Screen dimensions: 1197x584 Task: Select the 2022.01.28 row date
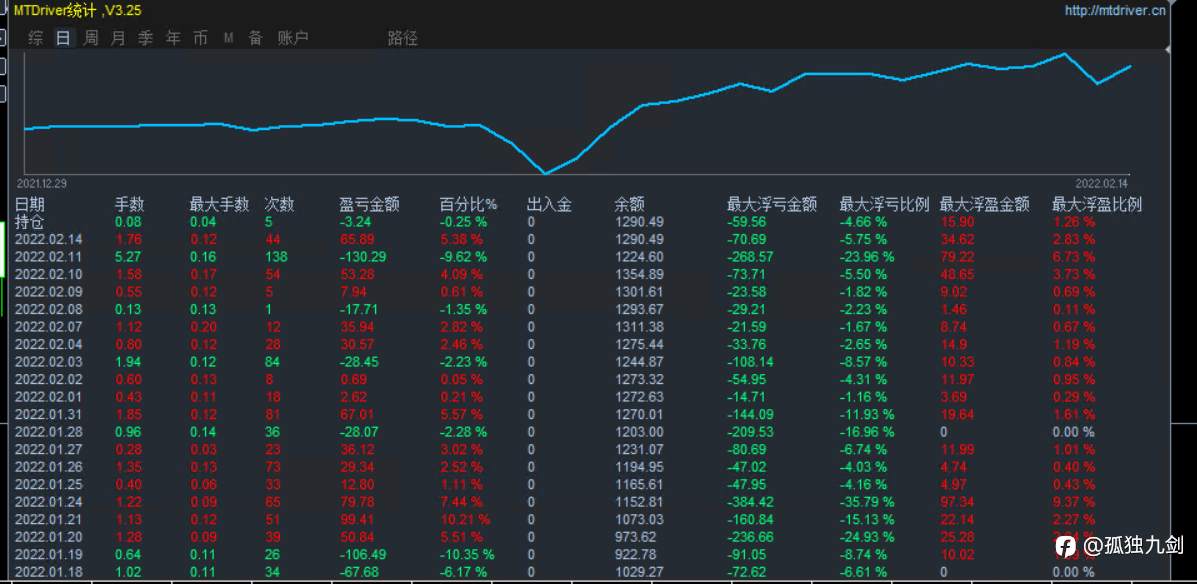(x=47, y=432)
